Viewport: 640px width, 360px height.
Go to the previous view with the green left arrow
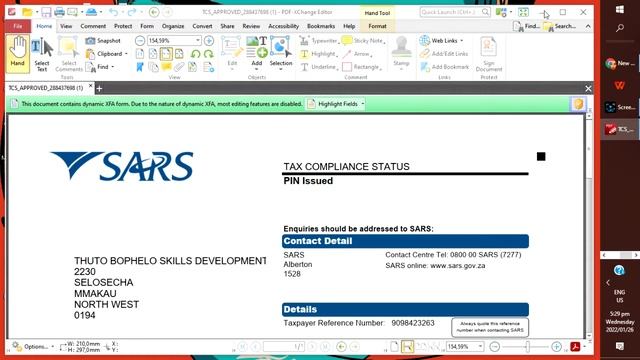click(x=341, y=347)
